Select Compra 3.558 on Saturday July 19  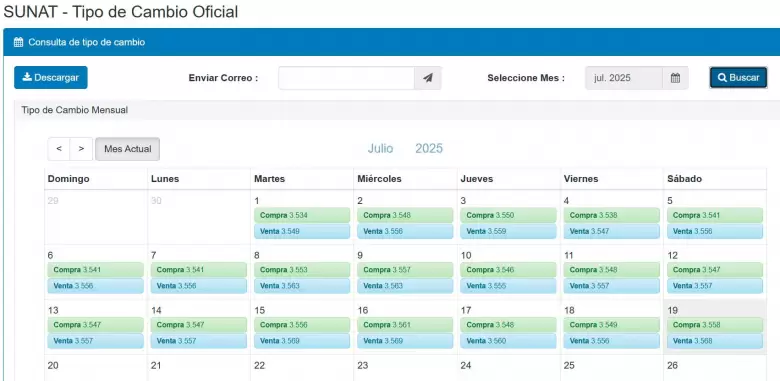click(715, 325)
